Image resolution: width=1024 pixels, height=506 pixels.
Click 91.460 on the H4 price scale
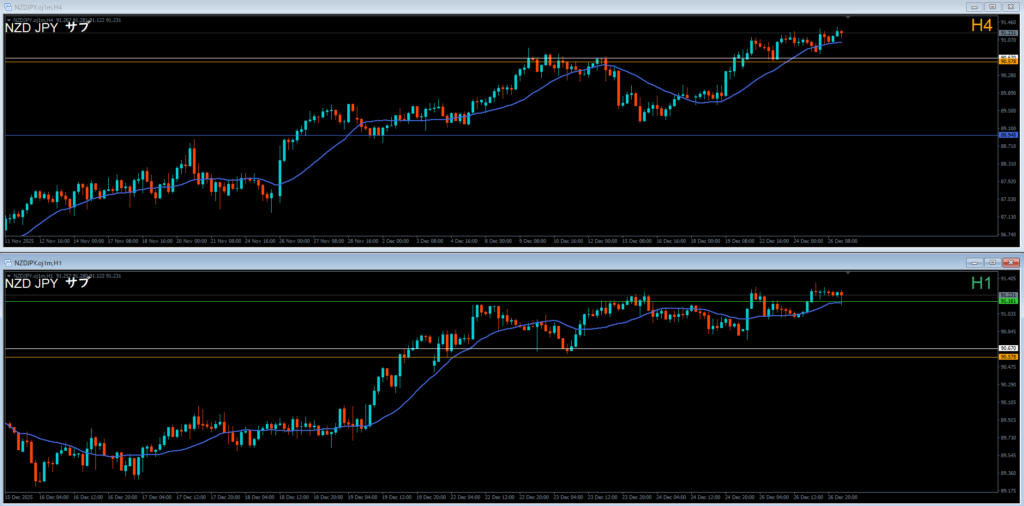point(1008,22)
